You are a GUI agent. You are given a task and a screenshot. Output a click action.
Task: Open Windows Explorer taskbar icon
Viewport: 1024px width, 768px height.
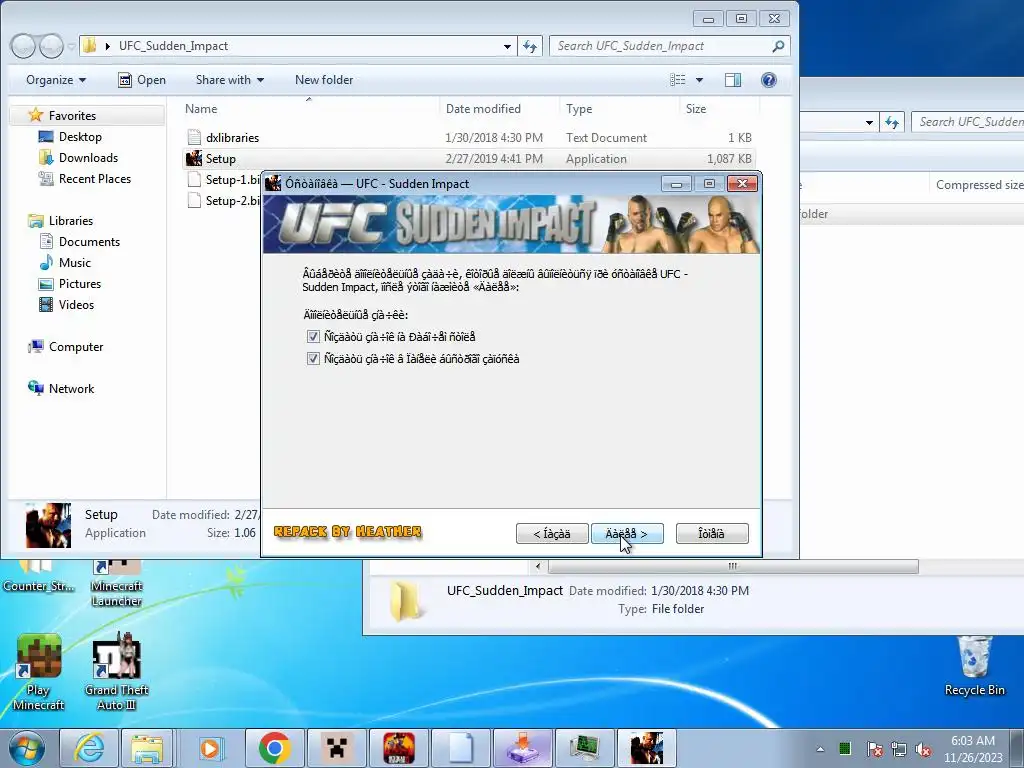click(x=147, y=748)
